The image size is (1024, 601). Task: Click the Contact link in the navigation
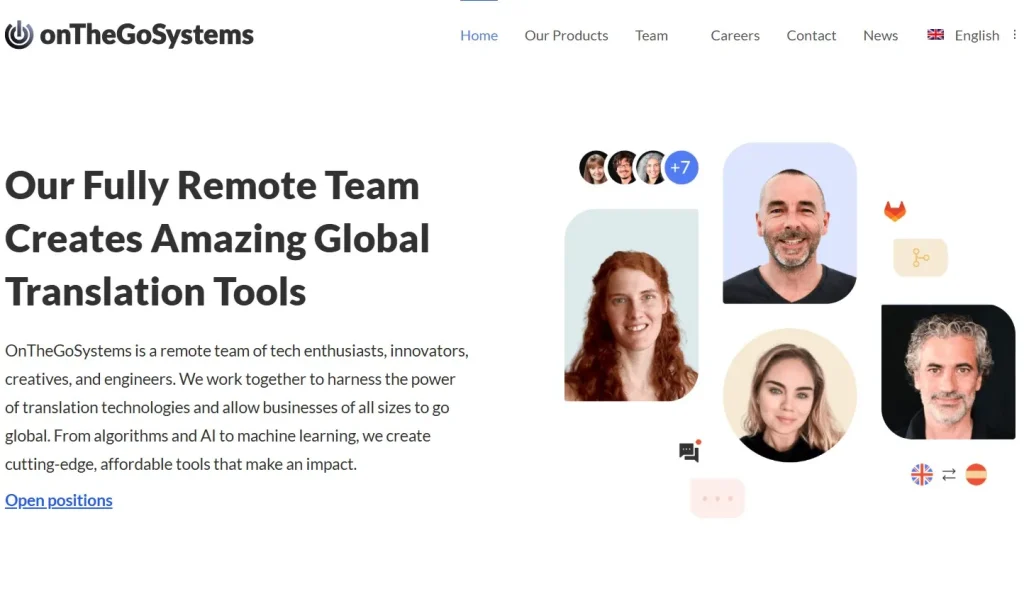(x=811, y=35)
